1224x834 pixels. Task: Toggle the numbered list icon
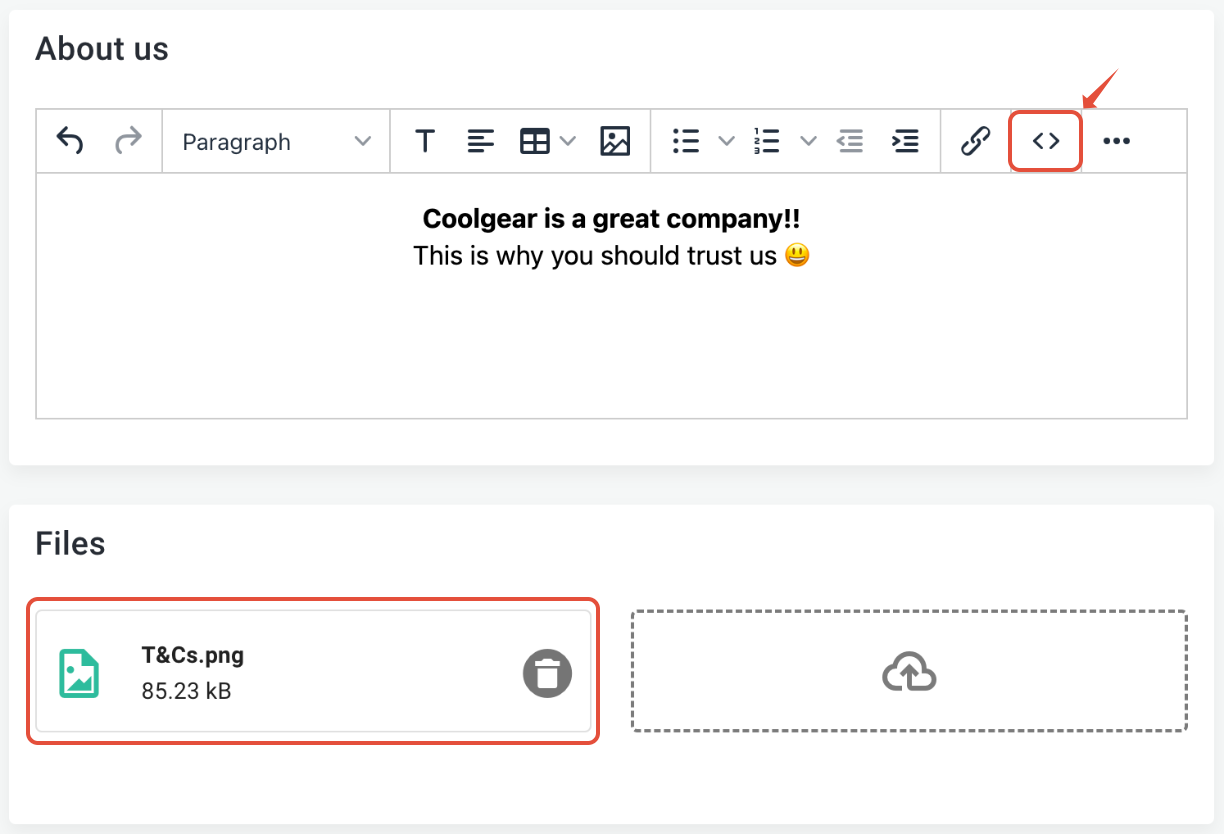767,141
